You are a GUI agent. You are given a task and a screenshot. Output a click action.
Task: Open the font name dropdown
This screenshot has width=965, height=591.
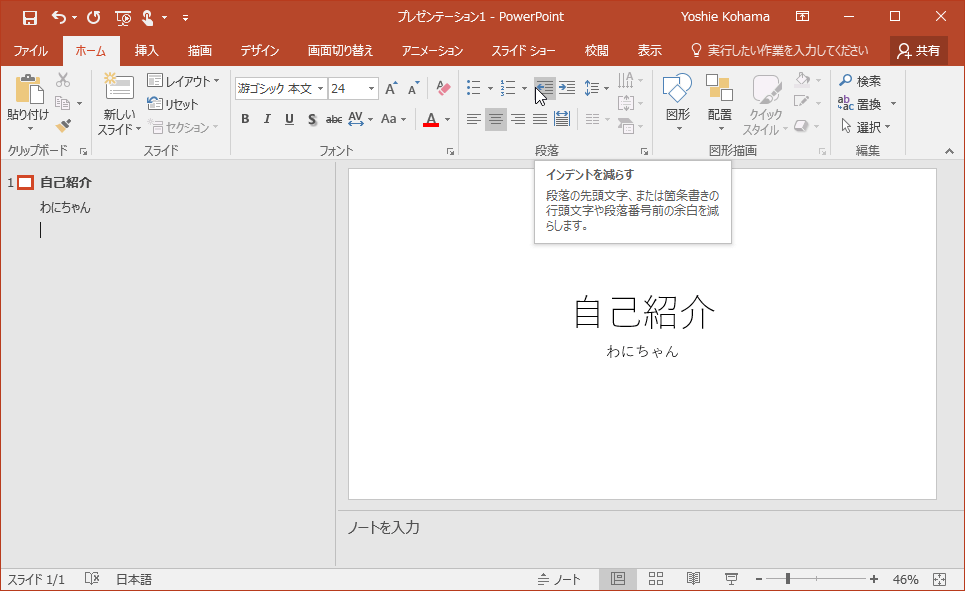click(x=320, y=89)
